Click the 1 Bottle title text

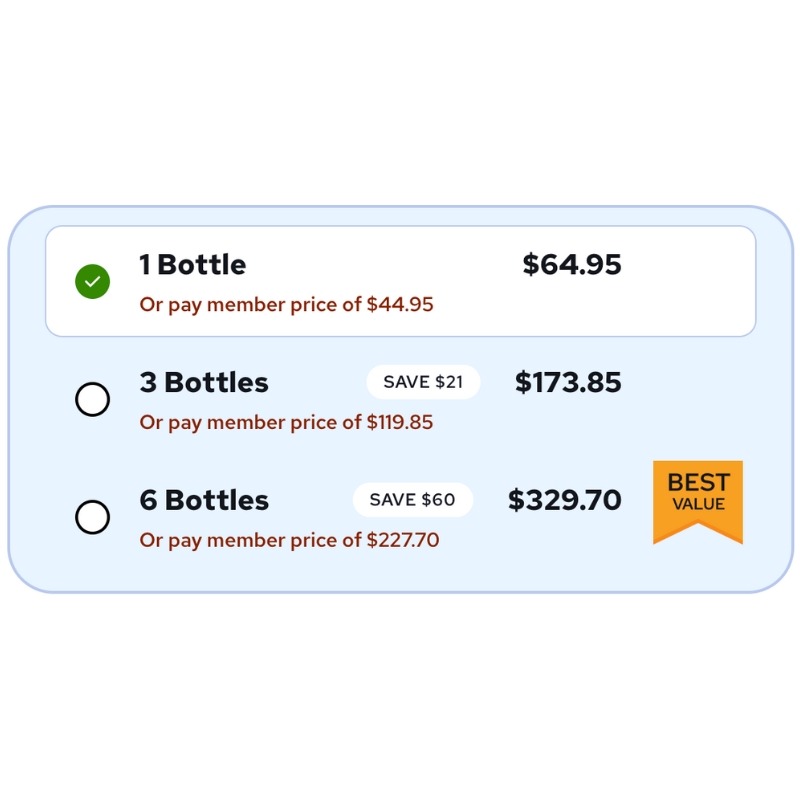(x=193, y=264)
